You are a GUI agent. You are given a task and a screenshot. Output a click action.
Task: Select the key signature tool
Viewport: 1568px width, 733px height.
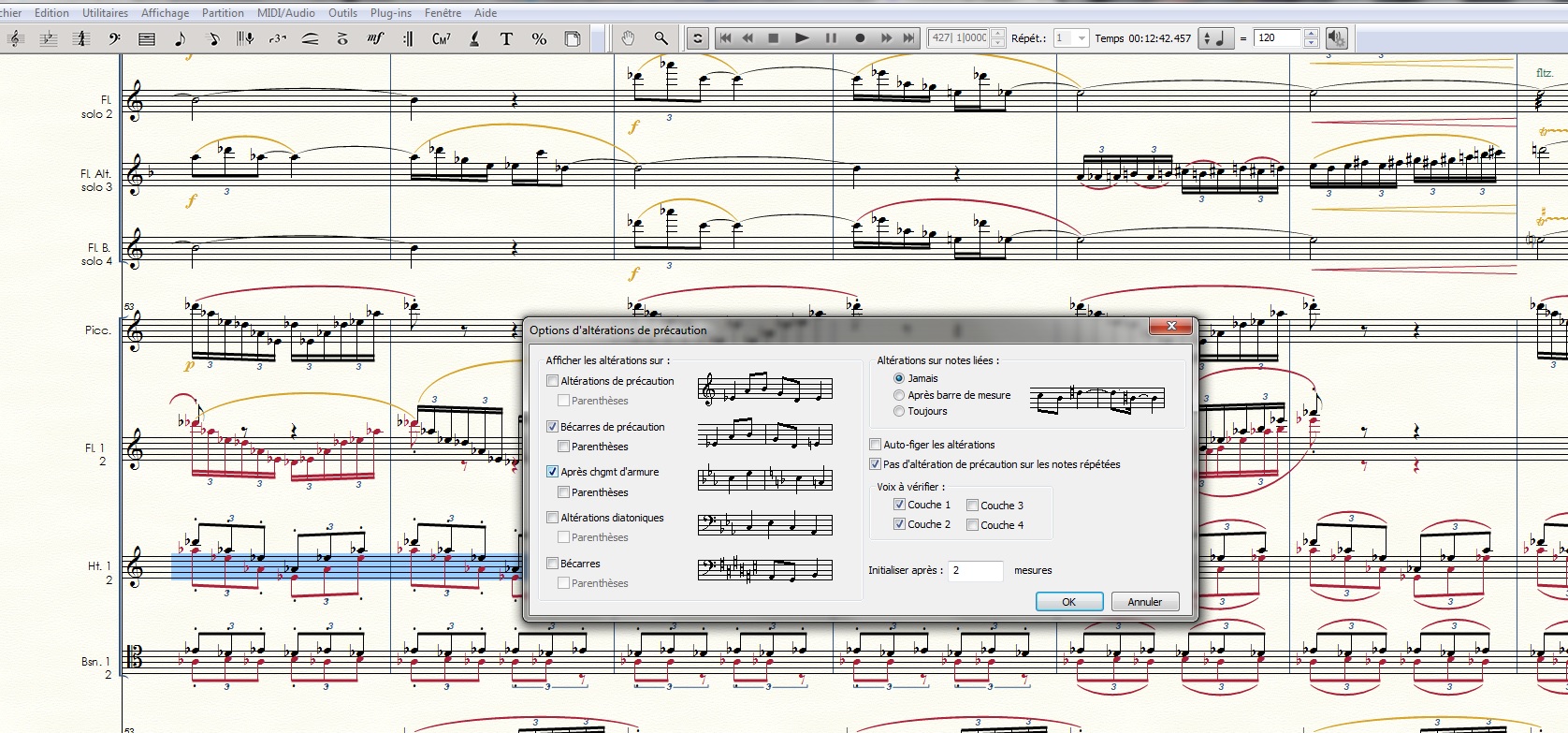tap(48, 38)
